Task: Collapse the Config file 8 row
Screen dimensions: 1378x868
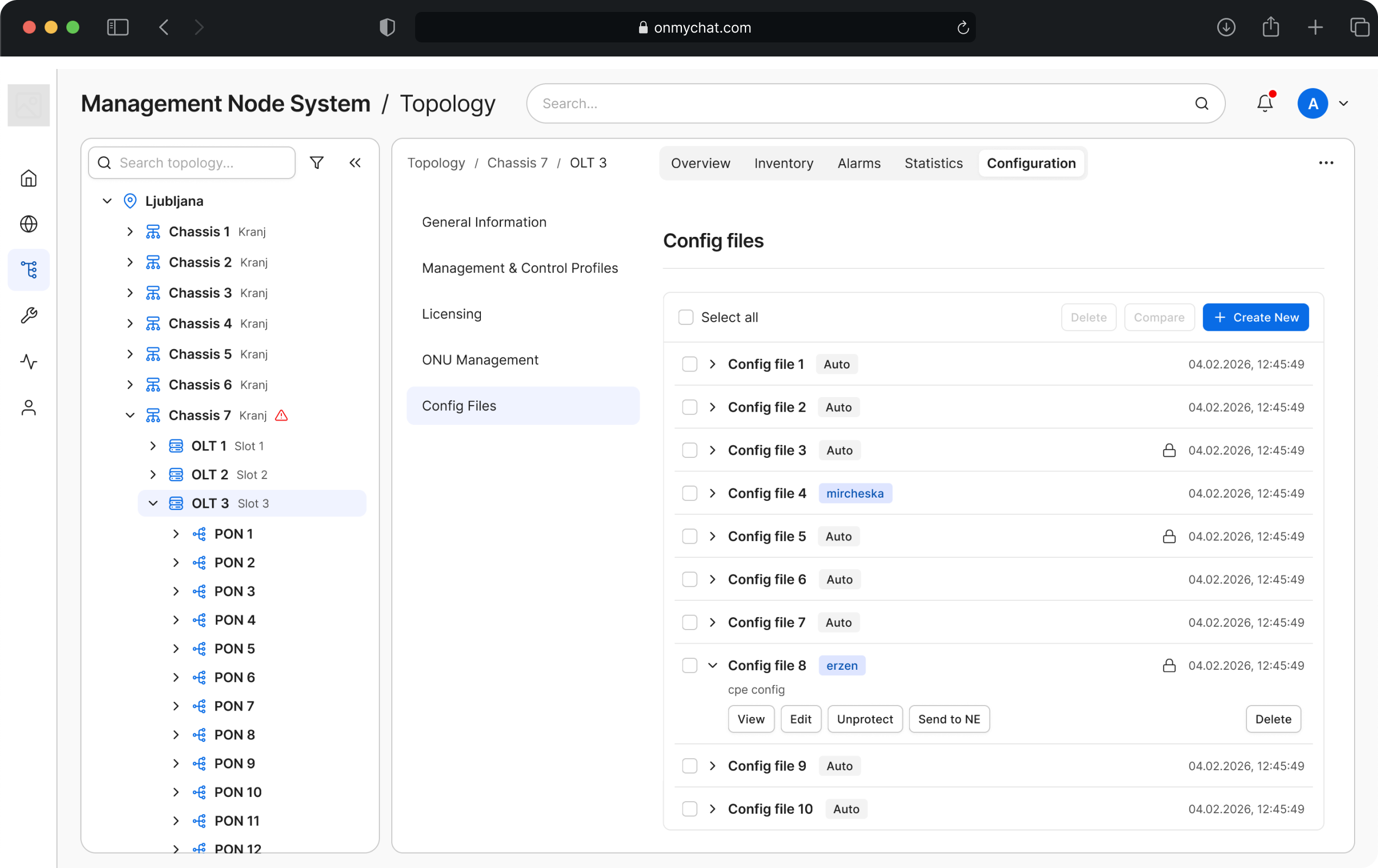Action: 712,665
